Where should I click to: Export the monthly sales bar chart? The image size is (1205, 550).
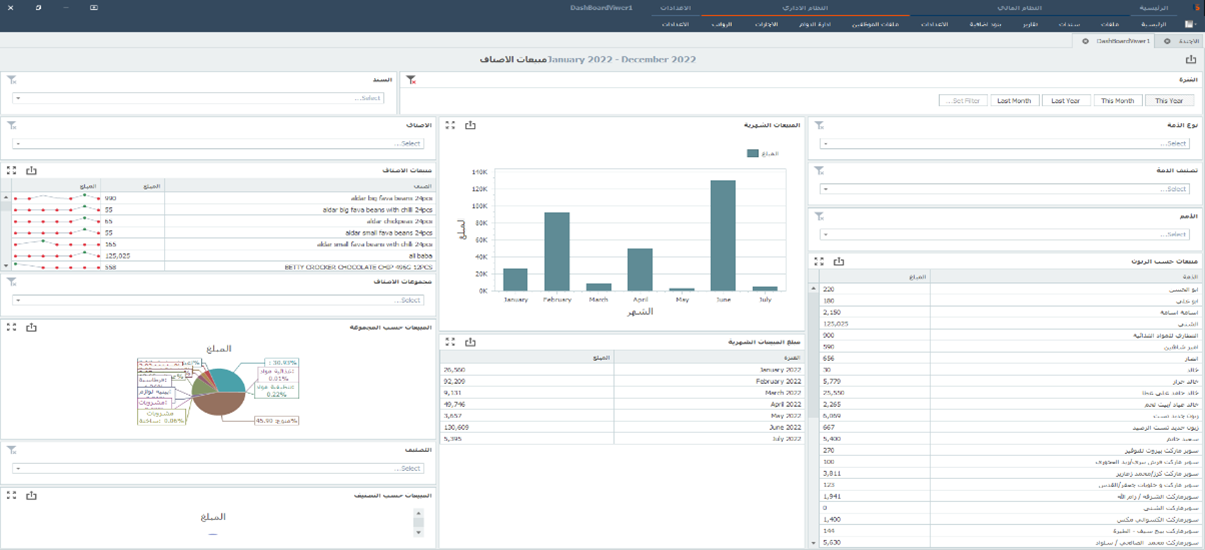coord(470,125)
